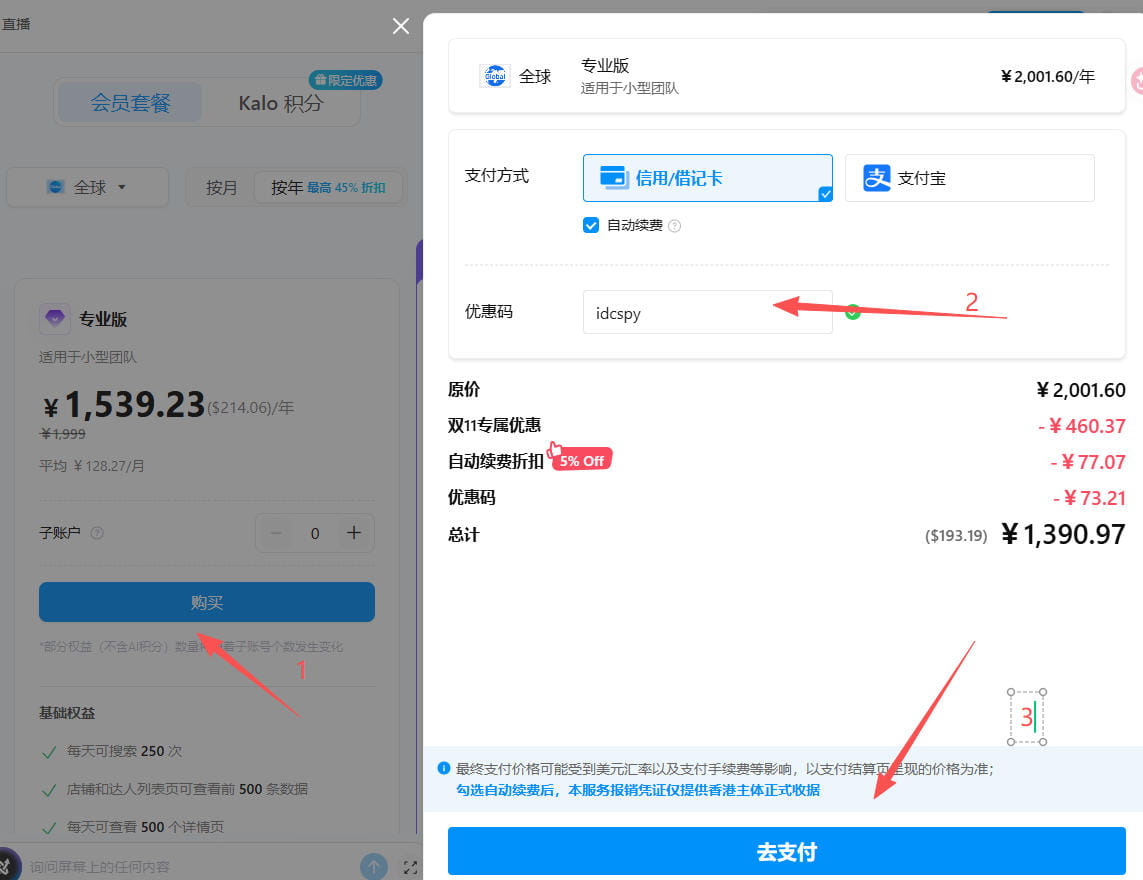Choose 按月 billing option

(x=221, y=187)
